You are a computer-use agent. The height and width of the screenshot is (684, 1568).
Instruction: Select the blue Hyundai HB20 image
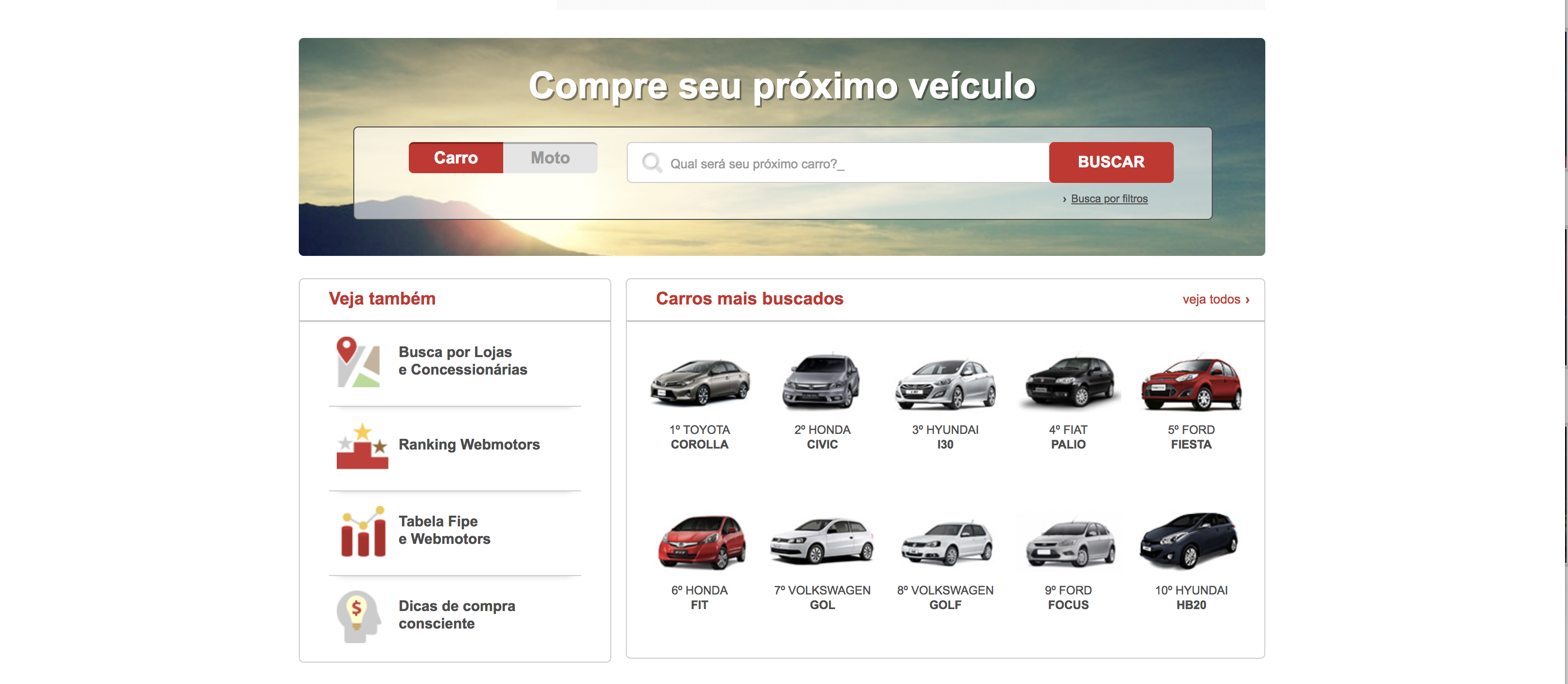click(x=1189, y=540)
